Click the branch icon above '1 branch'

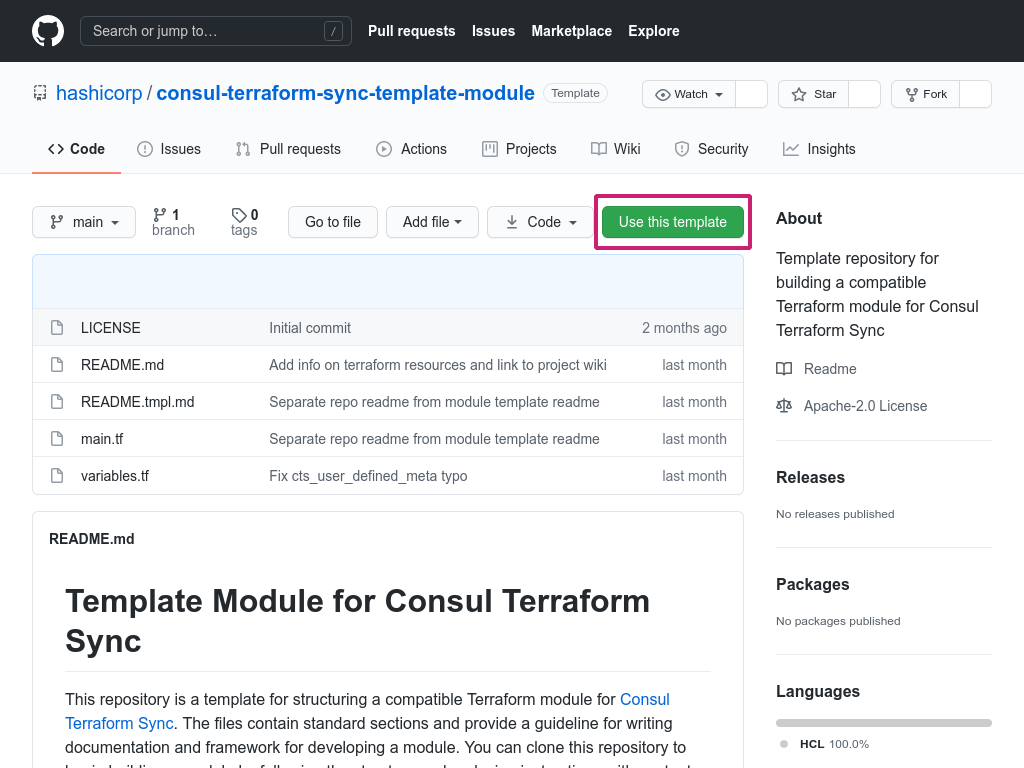tap(159, 214)
